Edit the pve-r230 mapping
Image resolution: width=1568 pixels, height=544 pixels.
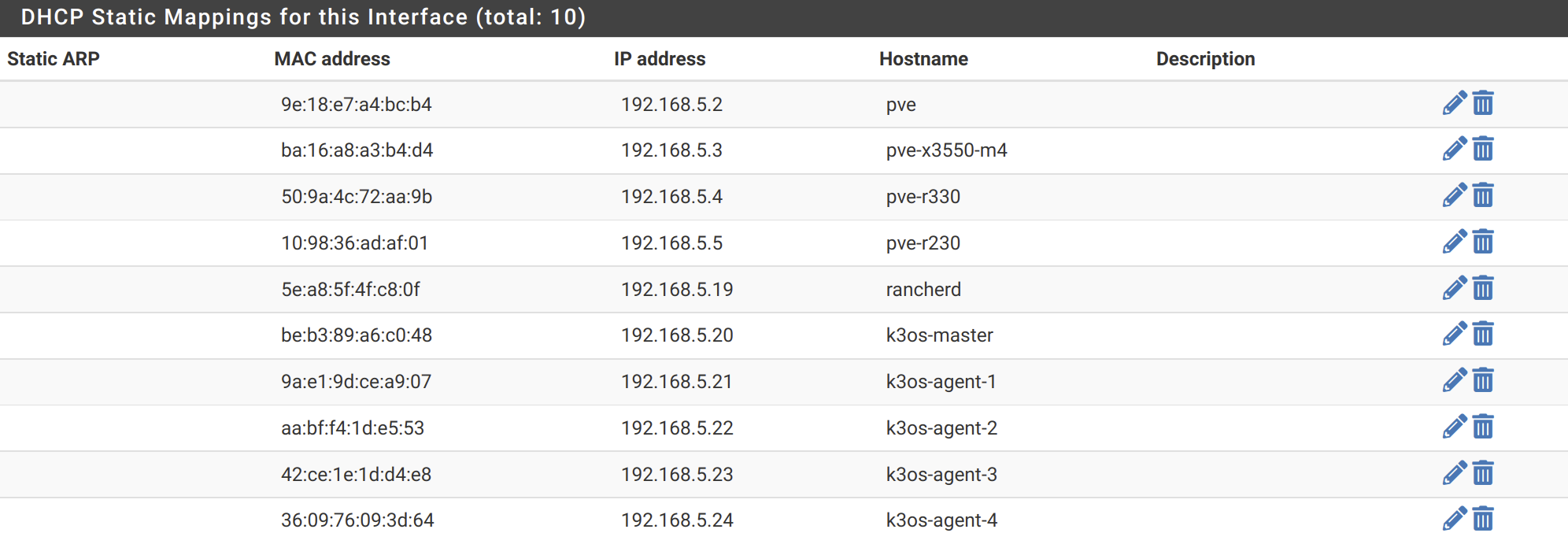(1455, 242)
